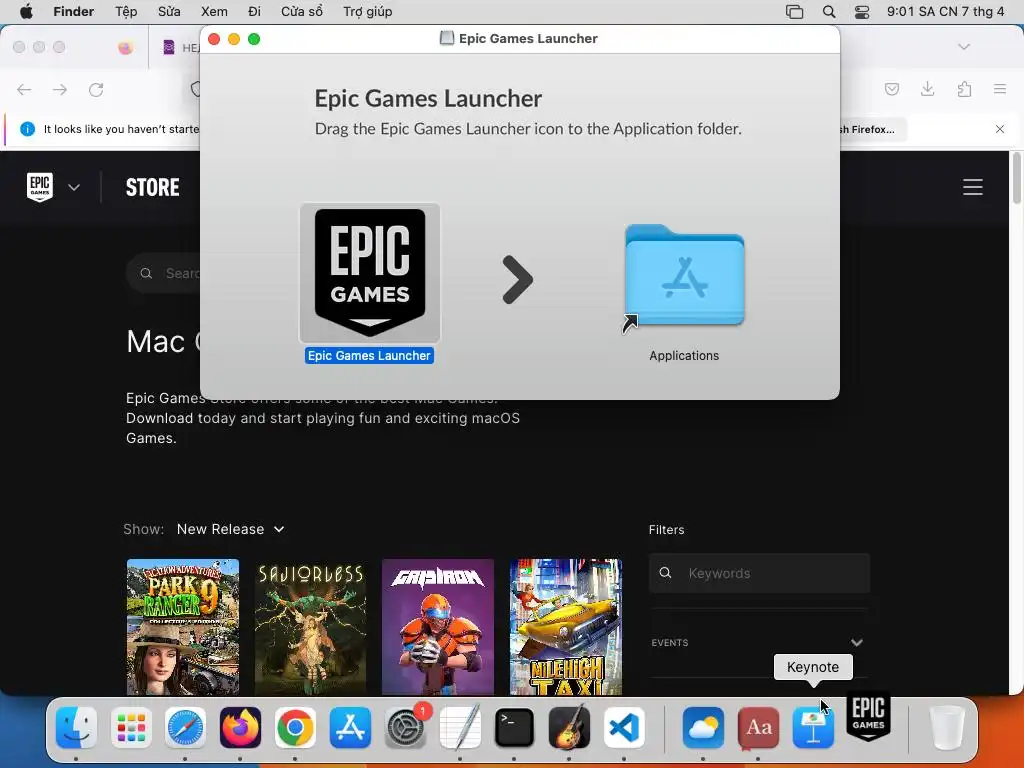Open the Xem menu
This screenshot has height=768, width=1024.
214,12
